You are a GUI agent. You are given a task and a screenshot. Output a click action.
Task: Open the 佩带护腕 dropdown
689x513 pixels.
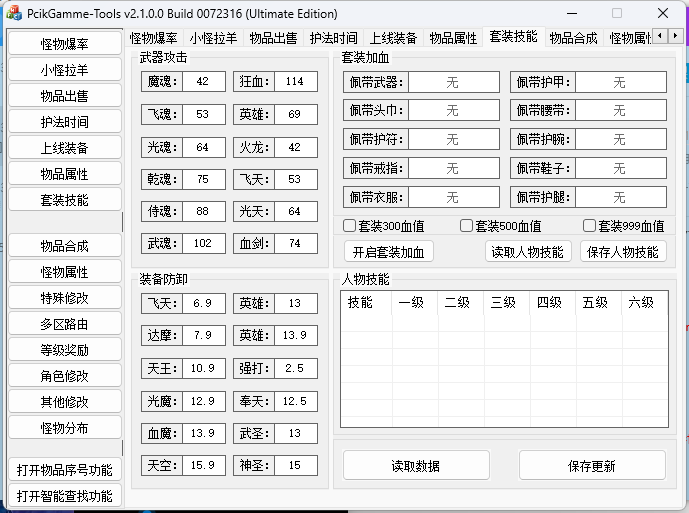click(x=620, y=139)
